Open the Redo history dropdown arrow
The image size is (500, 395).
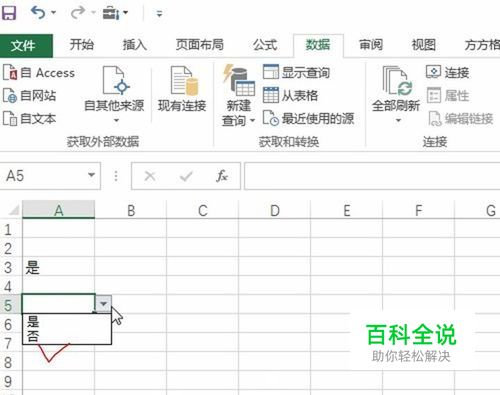coord(94,13)
